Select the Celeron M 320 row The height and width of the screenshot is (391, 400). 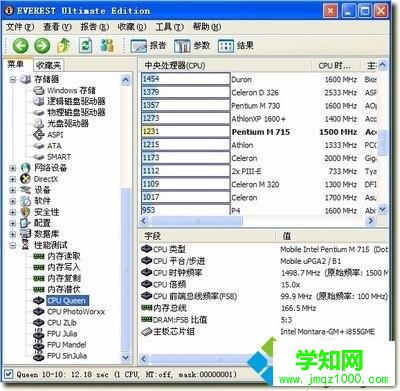coord(259,184)
